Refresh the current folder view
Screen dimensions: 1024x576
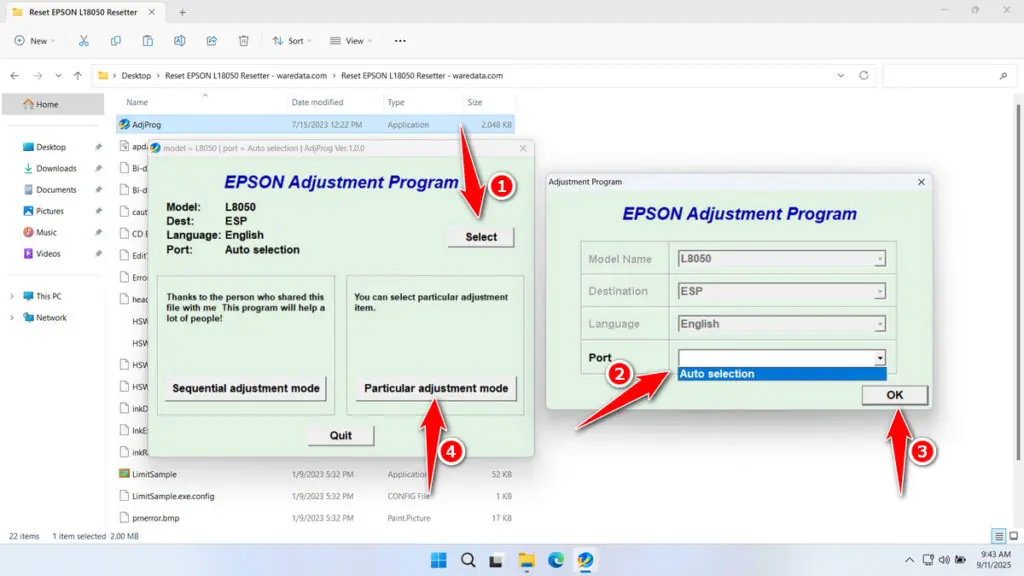click(865, 75)
